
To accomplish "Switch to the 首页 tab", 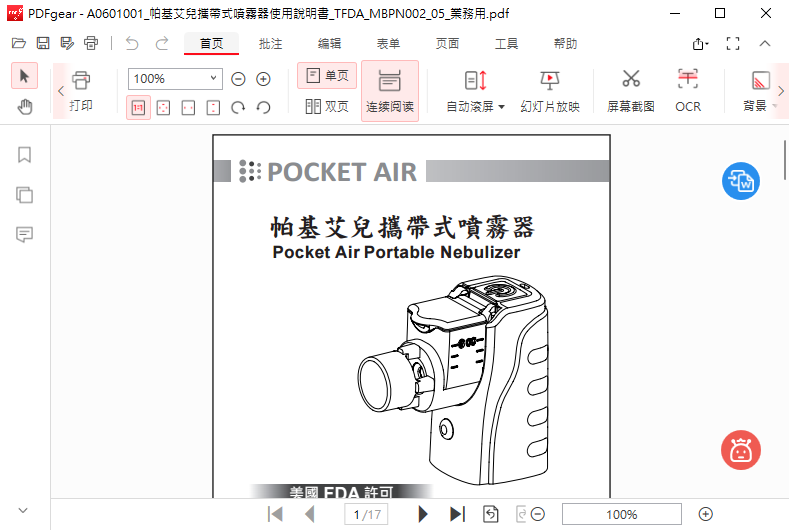I will point(211,44).
